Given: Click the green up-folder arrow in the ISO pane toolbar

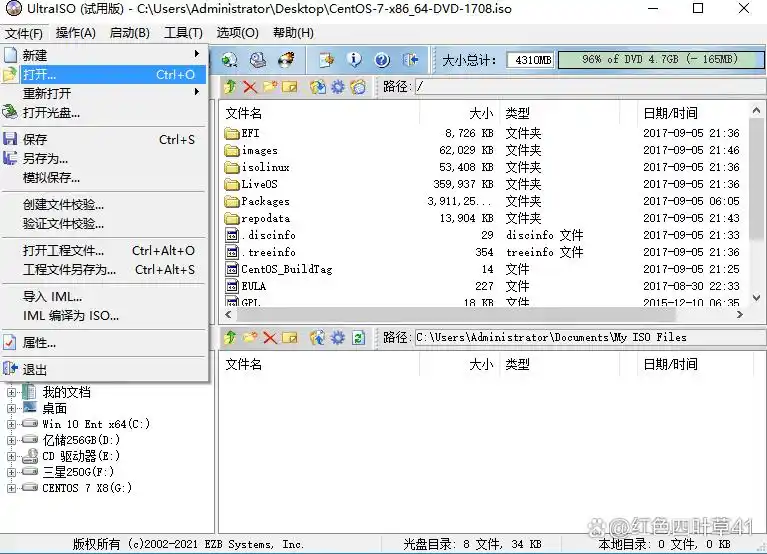Looking at the screenshot, I should point(230,87).
